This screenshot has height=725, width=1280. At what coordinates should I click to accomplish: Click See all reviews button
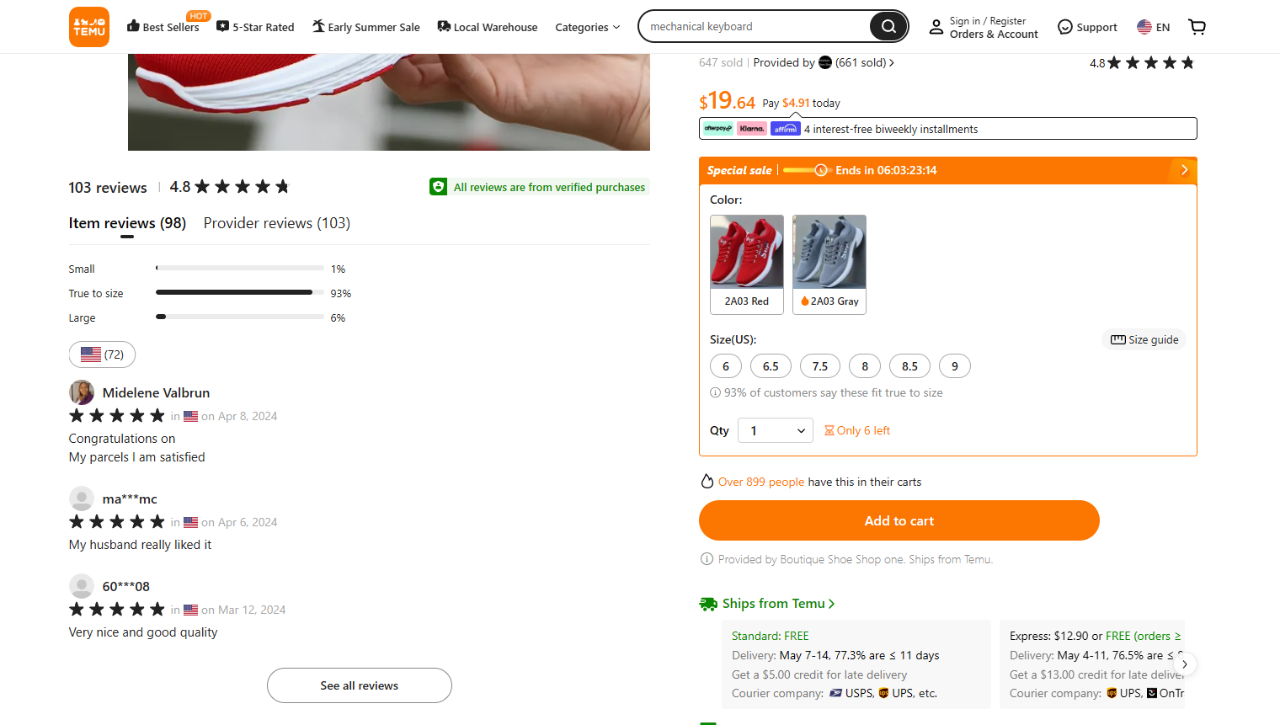[x=359, y=685]
